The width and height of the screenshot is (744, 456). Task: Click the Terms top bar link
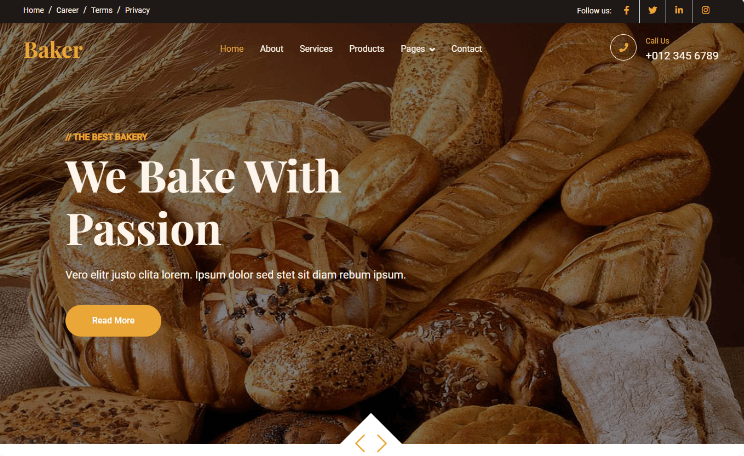point(102,10)
